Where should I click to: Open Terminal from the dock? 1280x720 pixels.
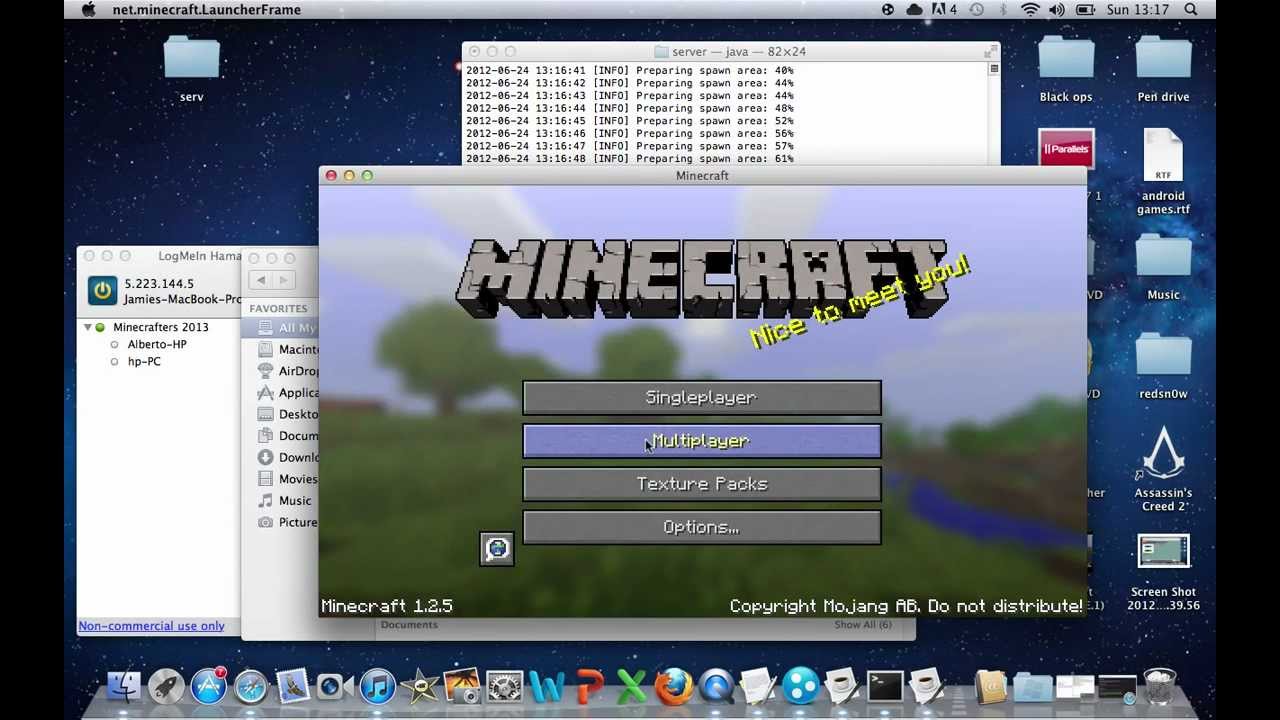(x=885, y=687)
